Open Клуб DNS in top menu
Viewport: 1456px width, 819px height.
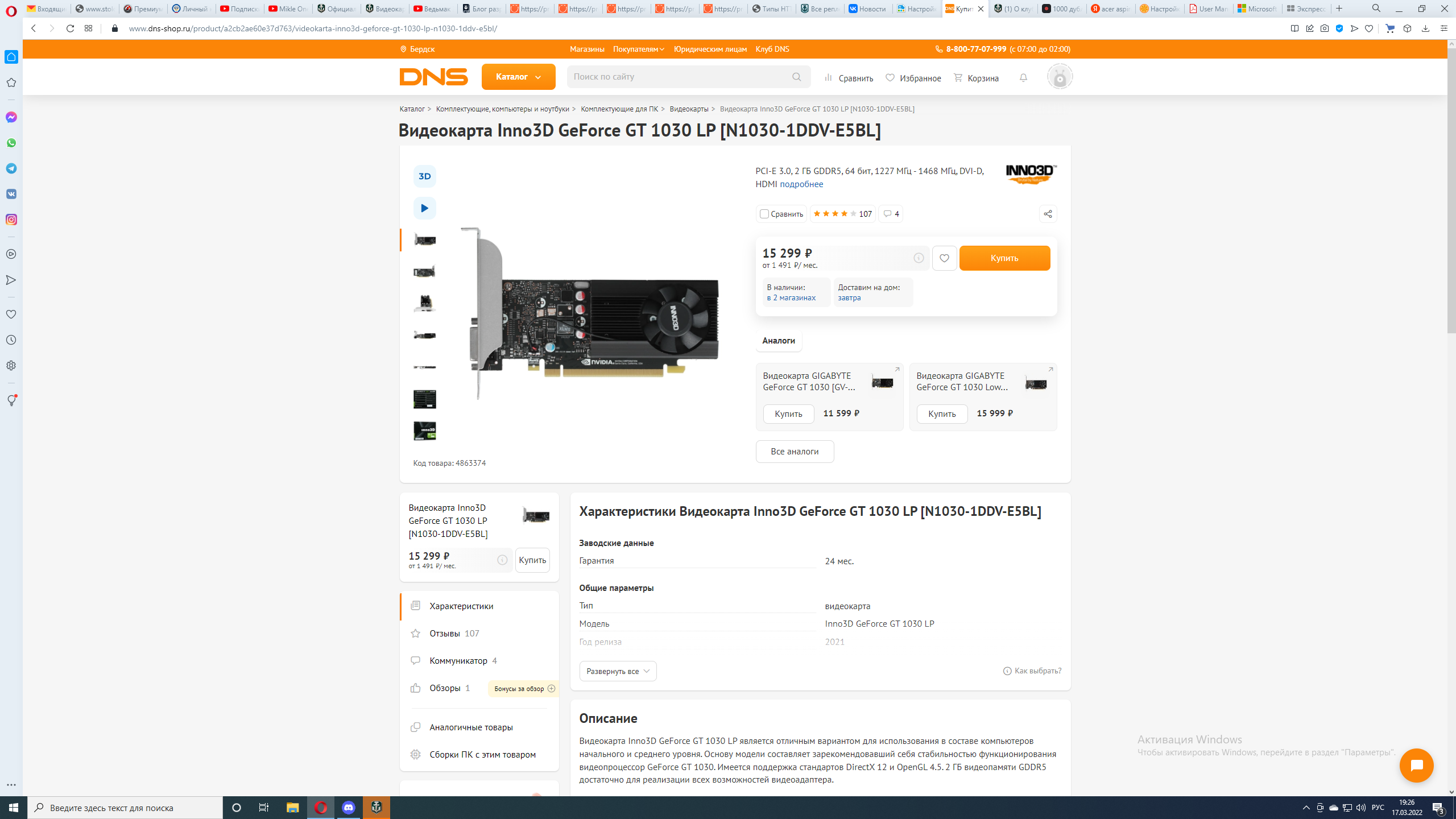coord(772,49)
